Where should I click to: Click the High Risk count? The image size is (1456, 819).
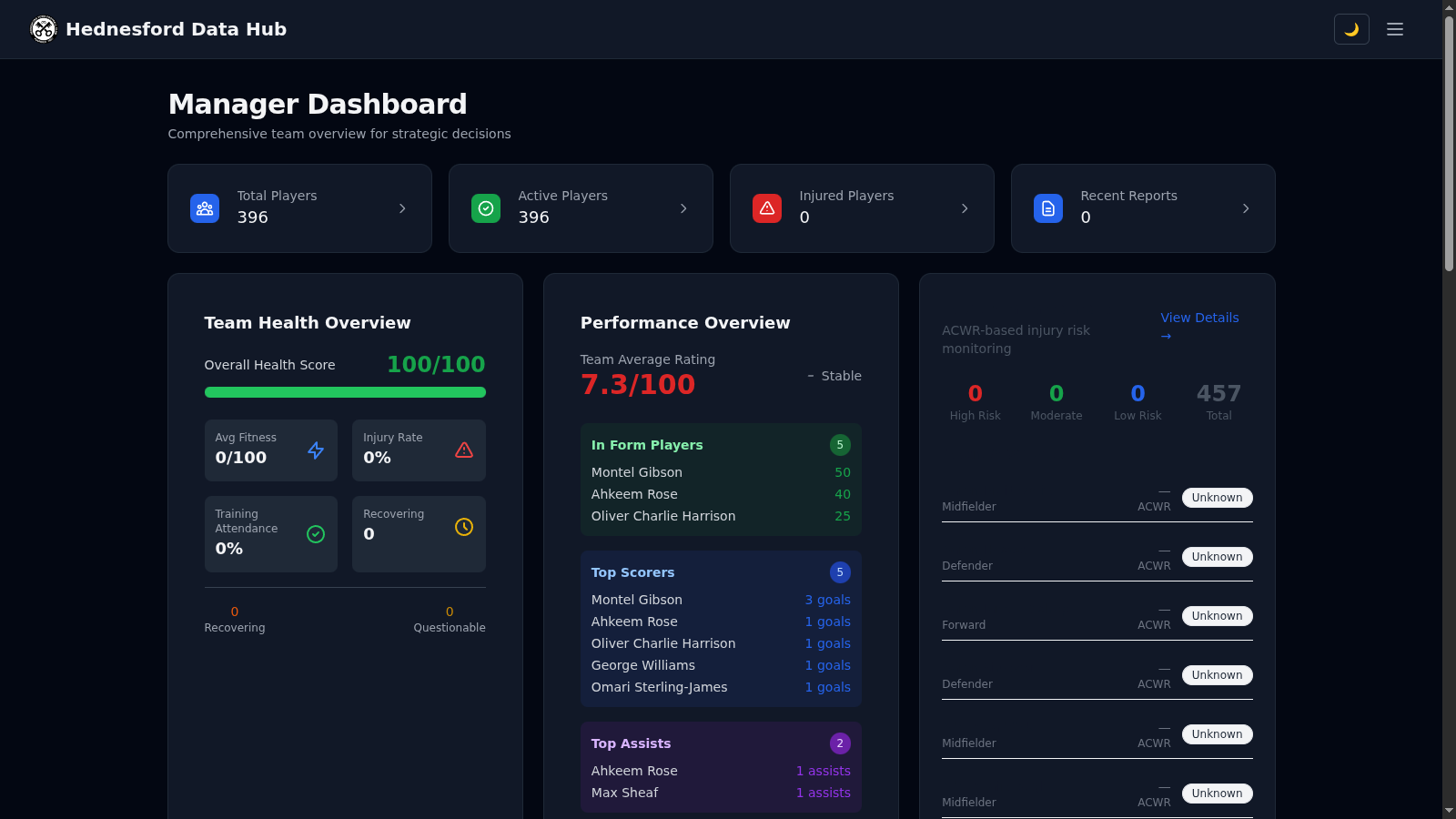click(x=975, y=393)
